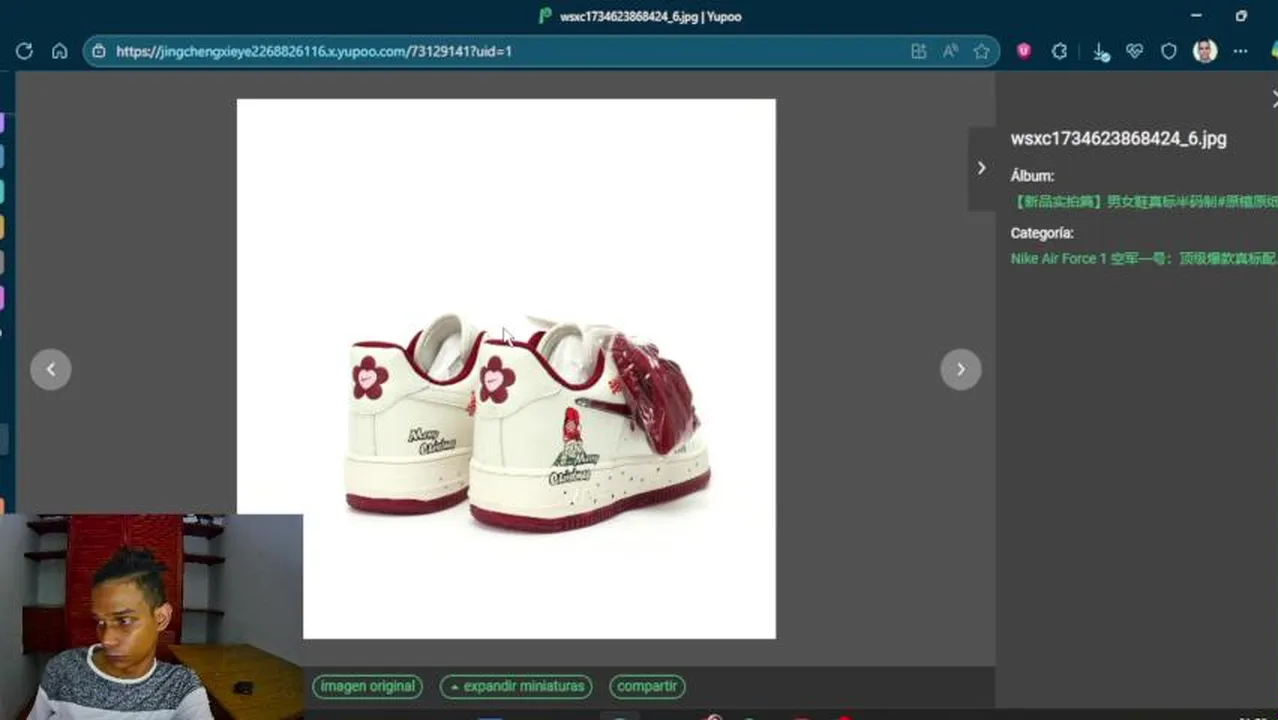
Task: Open the browser Settings and more menu
Action: point(1241,51)
